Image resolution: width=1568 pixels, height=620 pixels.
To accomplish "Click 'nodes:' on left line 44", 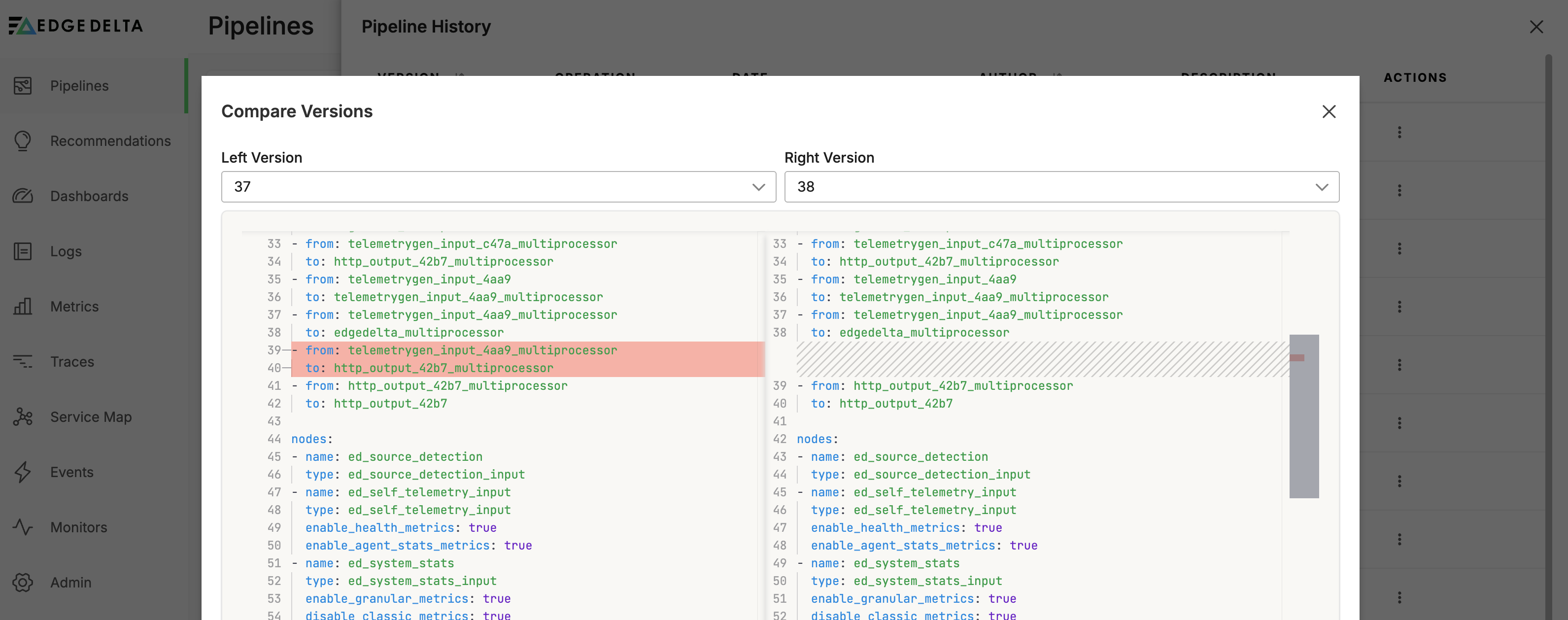I will coord(311,439).
